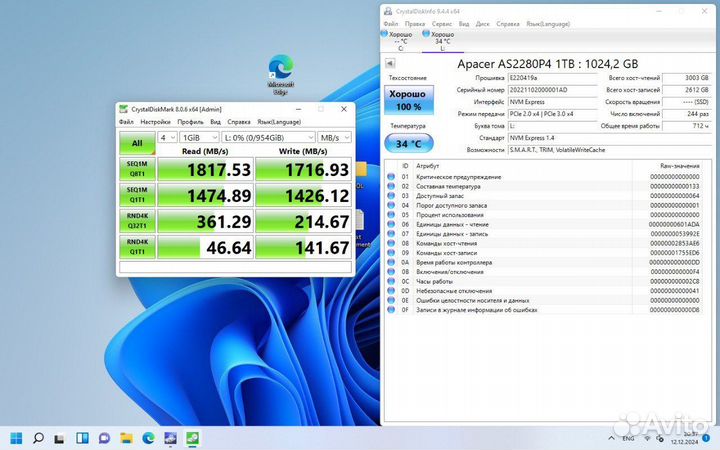Click the CrystalDiskInfo title bar app icon

point(388,11)
